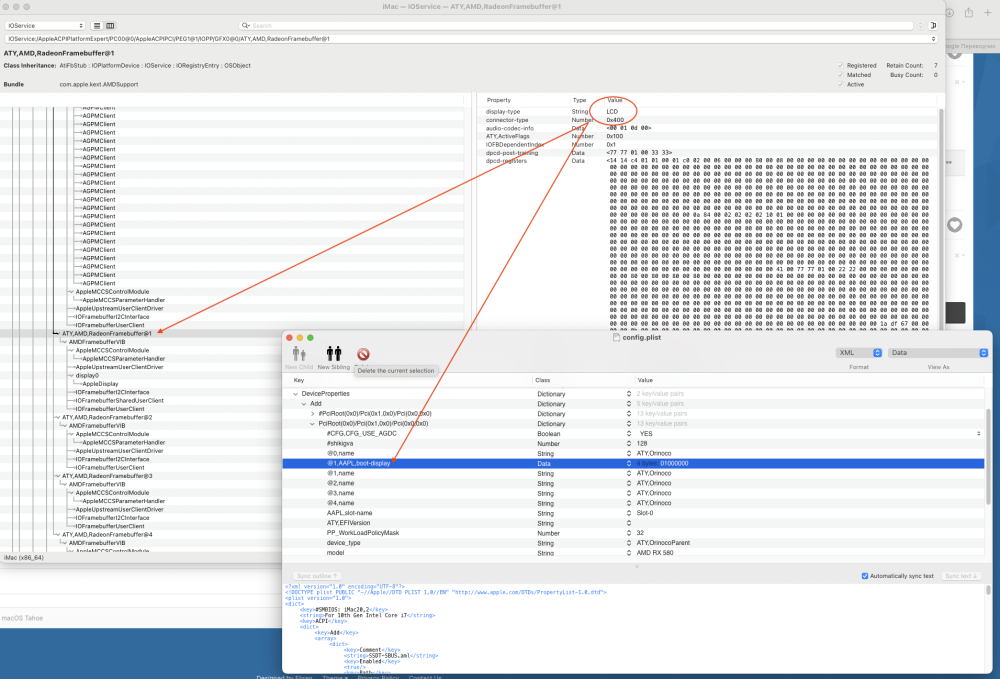Click Sync outline button

[x=316, y=576]
